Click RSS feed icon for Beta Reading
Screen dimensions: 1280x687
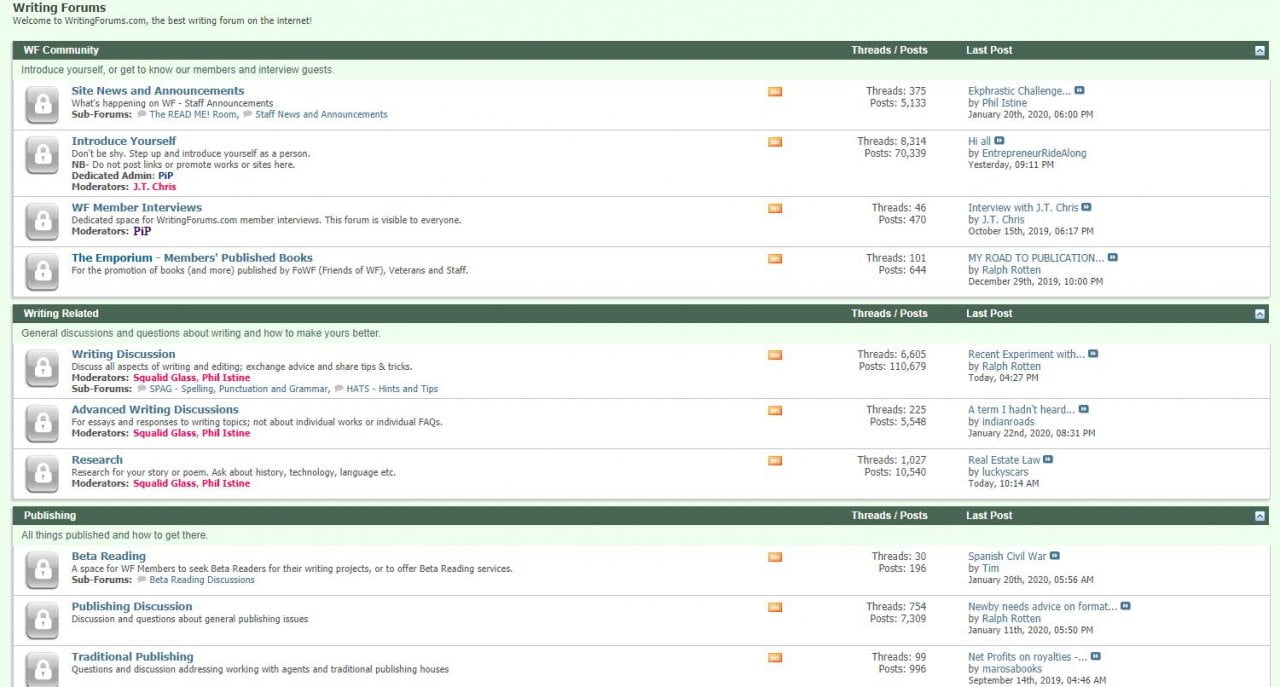[x=775, y=557]
